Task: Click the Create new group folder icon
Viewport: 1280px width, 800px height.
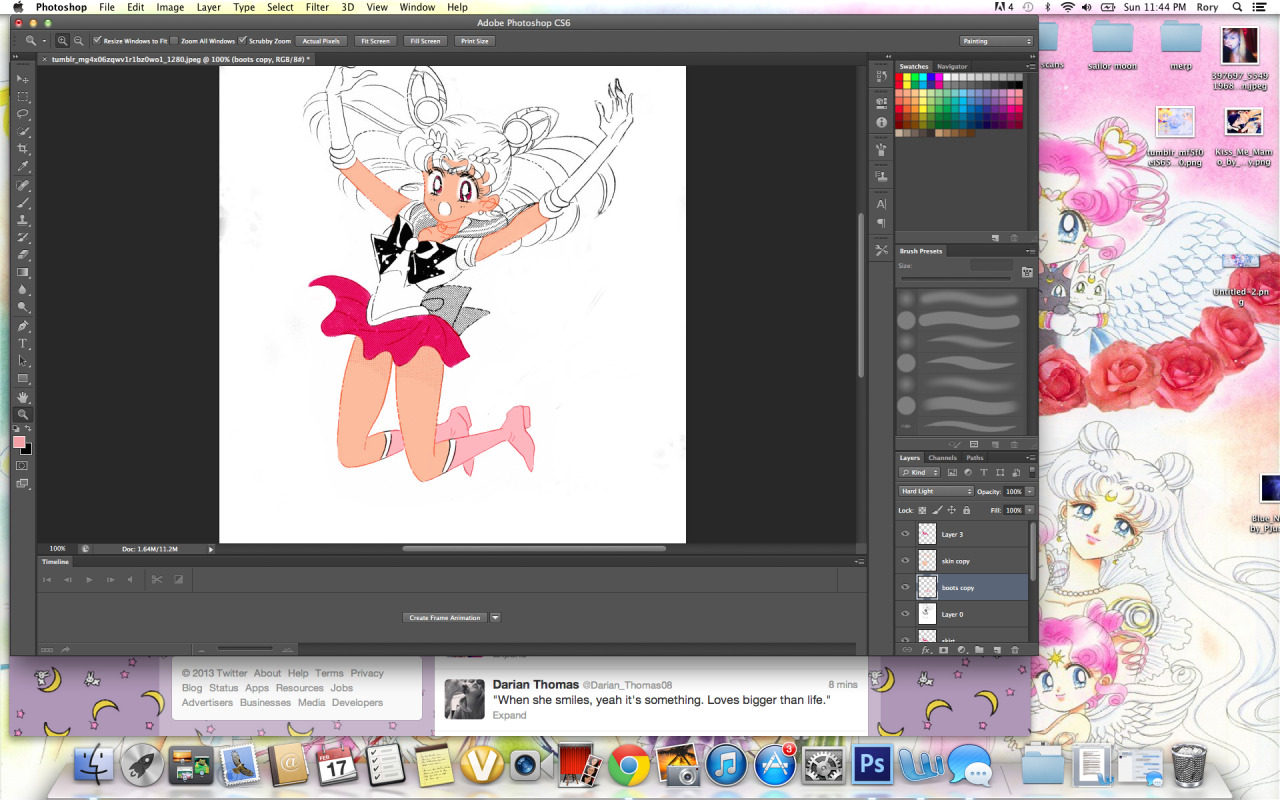Action: 979,650
